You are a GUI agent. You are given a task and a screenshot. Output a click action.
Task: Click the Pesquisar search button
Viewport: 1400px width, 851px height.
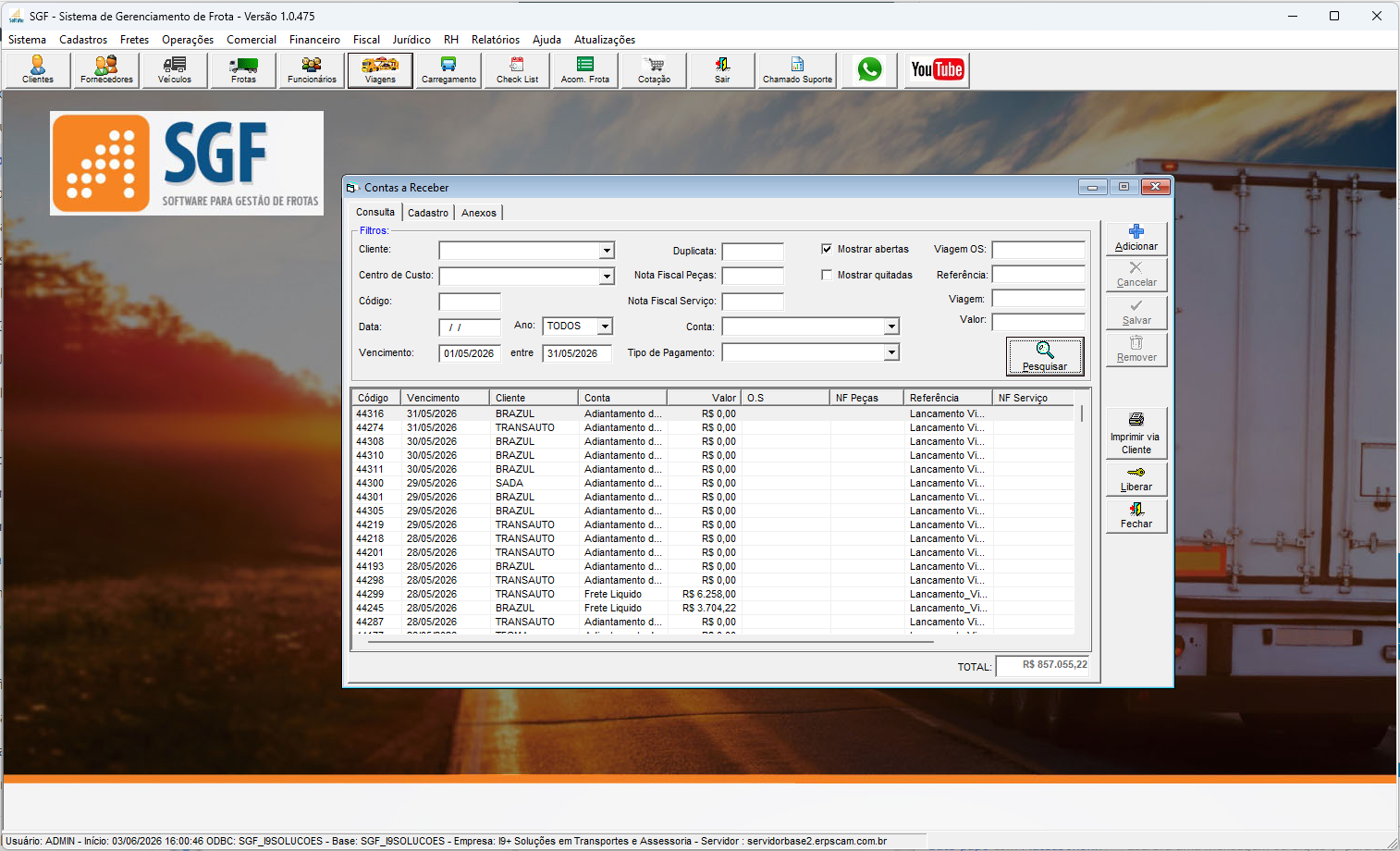[1045, 356]
